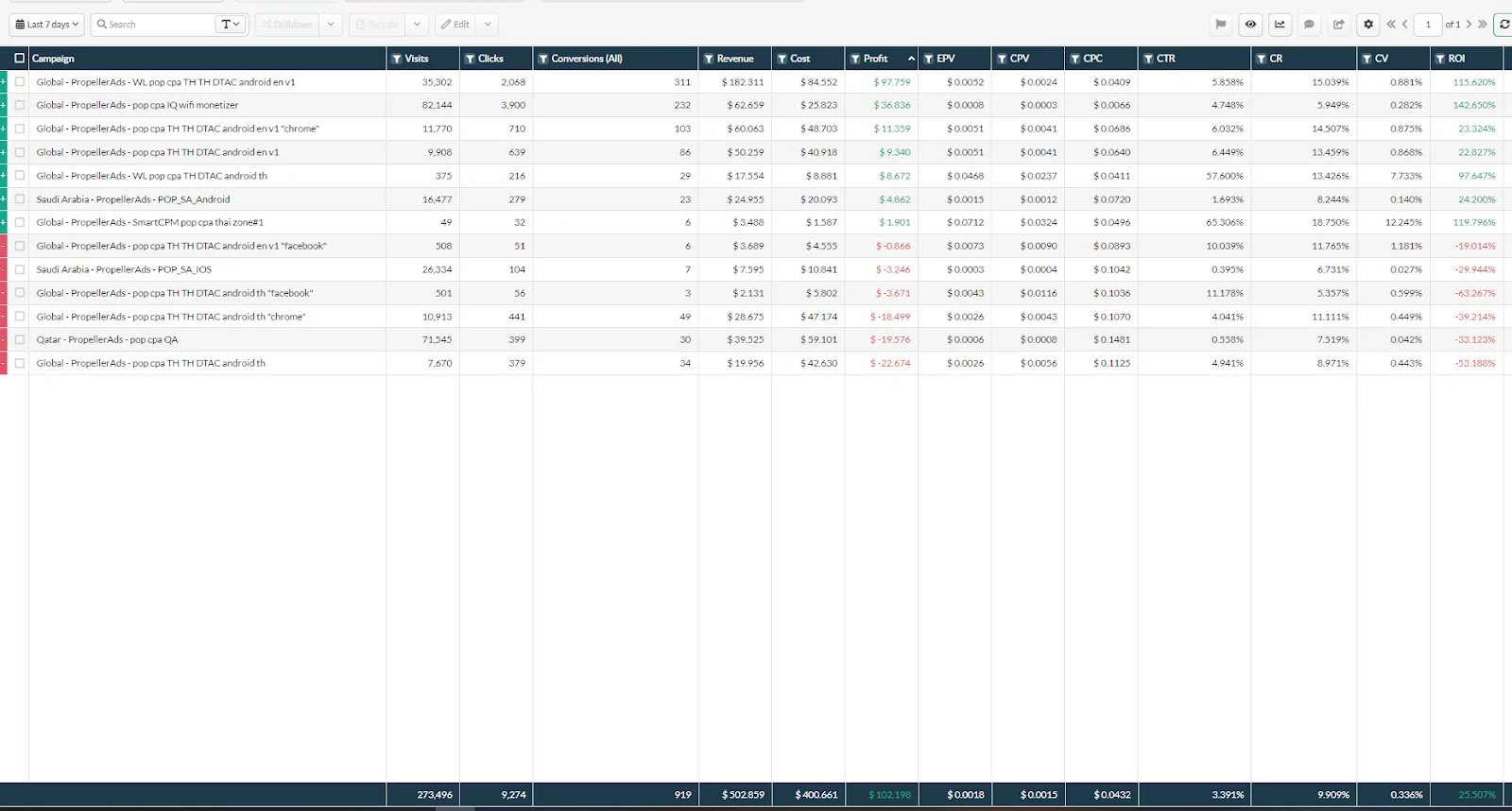Go to first page double-left arrow
The width and height of the screenshot is (1512, 811).
tap(1391, 25)
